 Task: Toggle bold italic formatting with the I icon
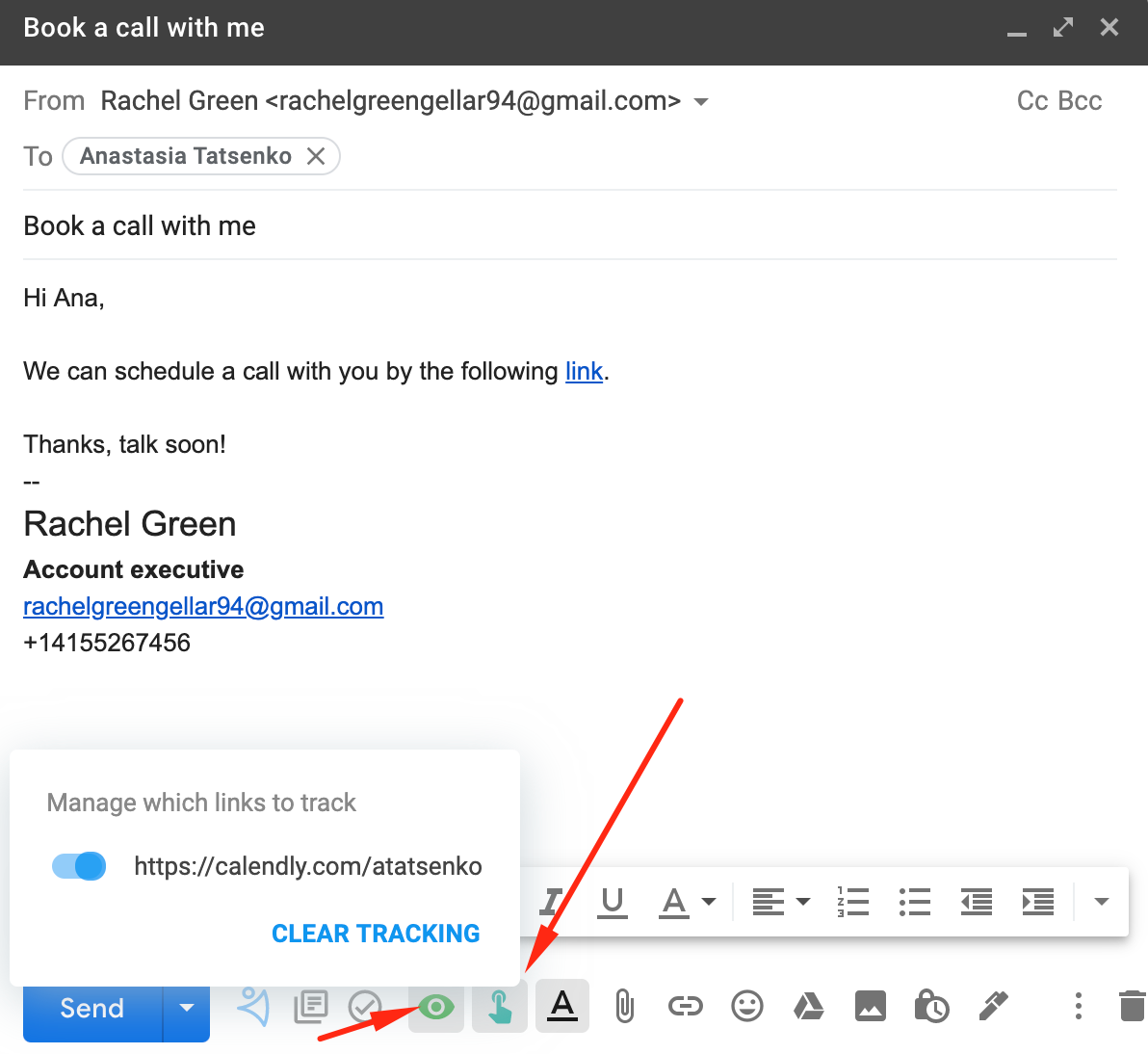pos(550,902)
